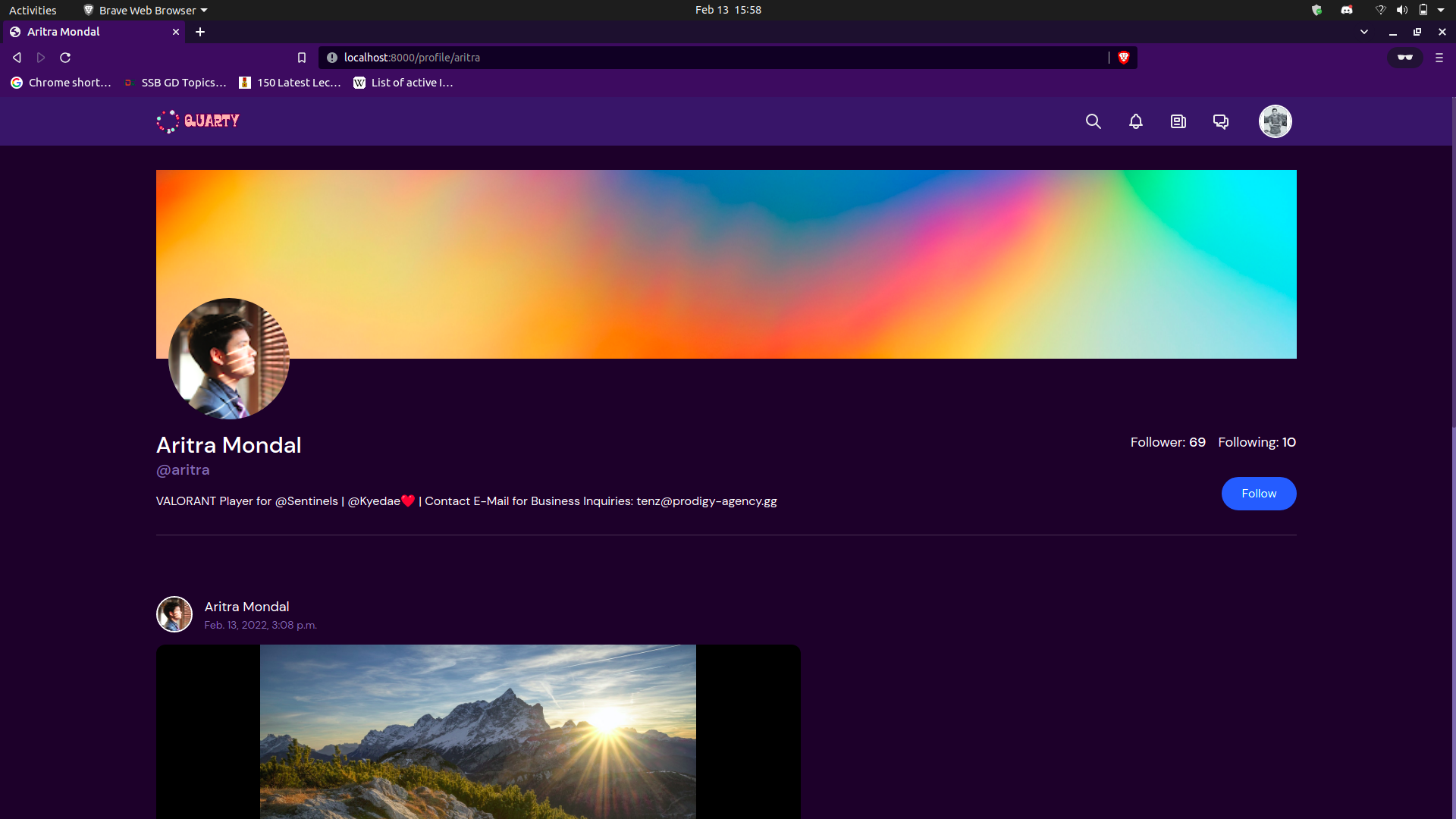Open the notifications bell icon
This screenshot has width=1456, height=819.
[1135, 121]
